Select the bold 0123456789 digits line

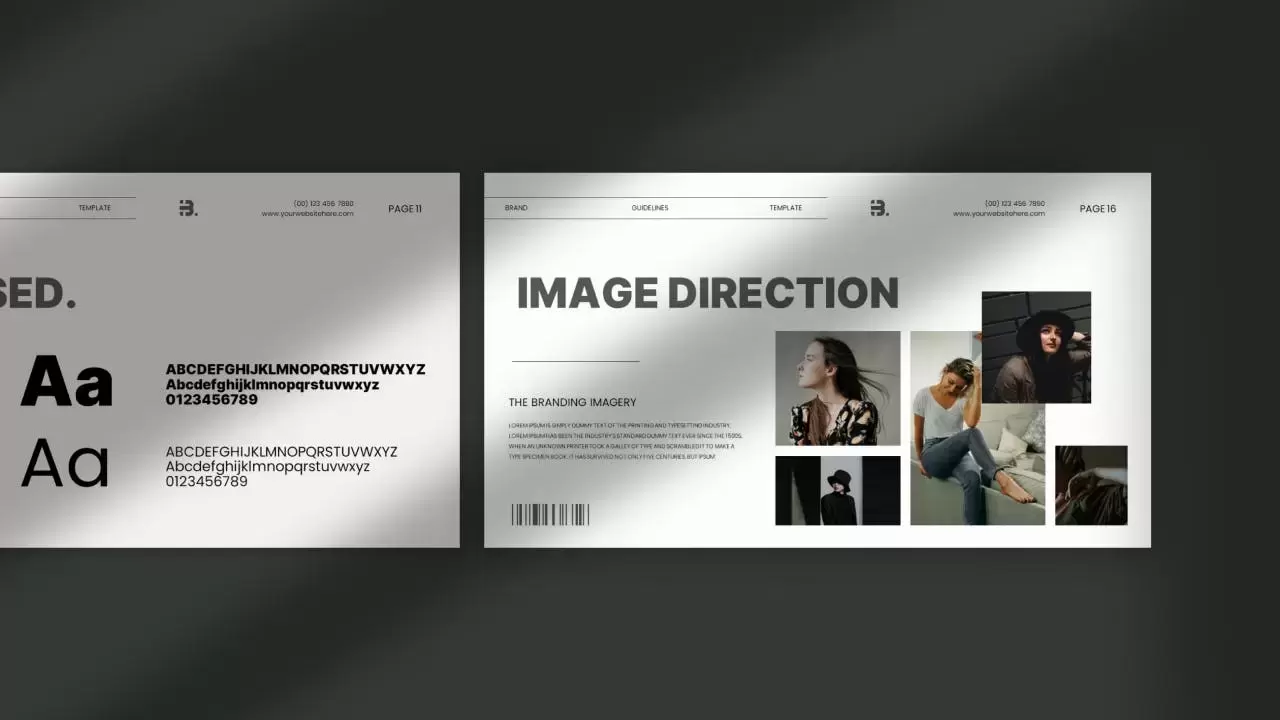211,399
